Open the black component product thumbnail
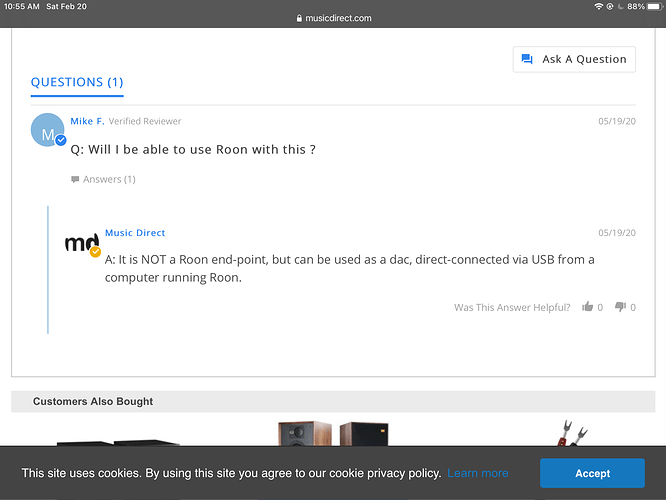 [x=118, y=443]
